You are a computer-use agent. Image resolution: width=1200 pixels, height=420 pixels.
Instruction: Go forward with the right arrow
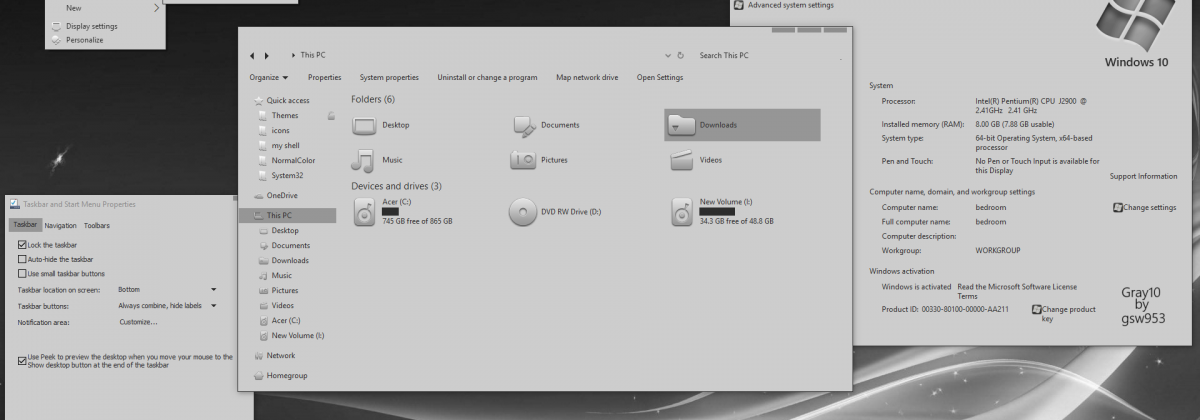coord(266,56)
